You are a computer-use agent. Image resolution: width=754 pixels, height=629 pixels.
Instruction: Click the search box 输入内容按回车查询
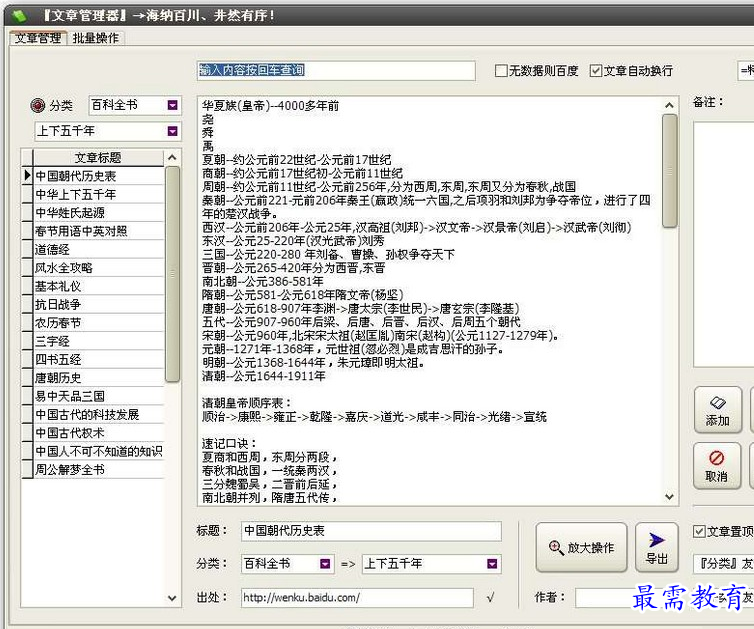335,70
